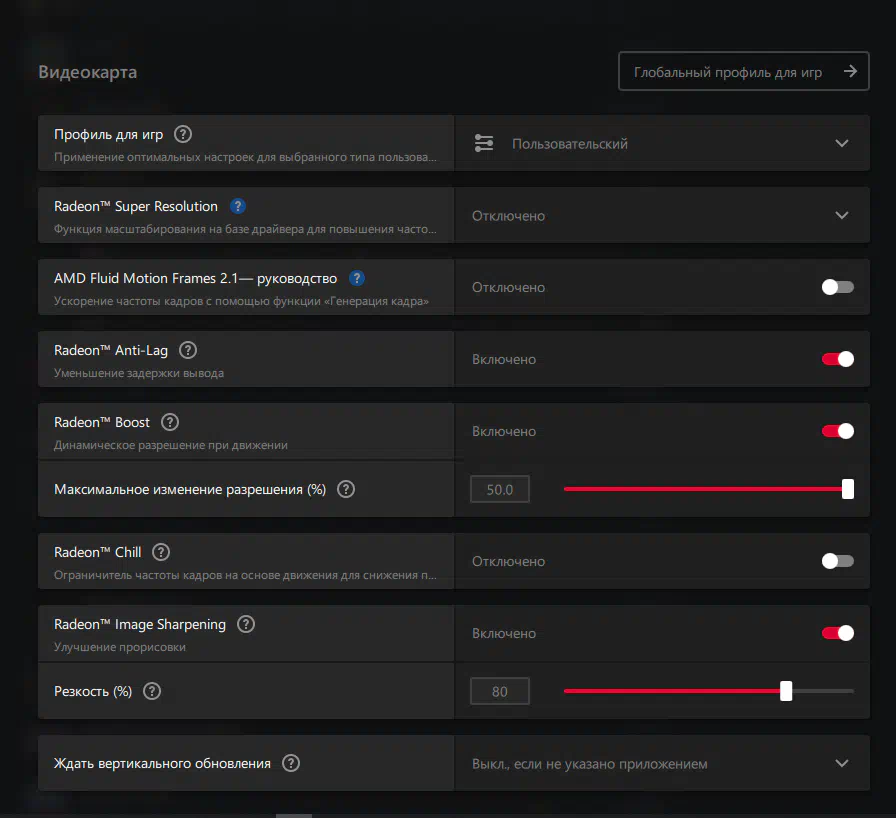Image resolution: width=896 pixels, height=818 pixels.
Task: Open help for Максимальное изменение разрешения
Action: (346, 489)
